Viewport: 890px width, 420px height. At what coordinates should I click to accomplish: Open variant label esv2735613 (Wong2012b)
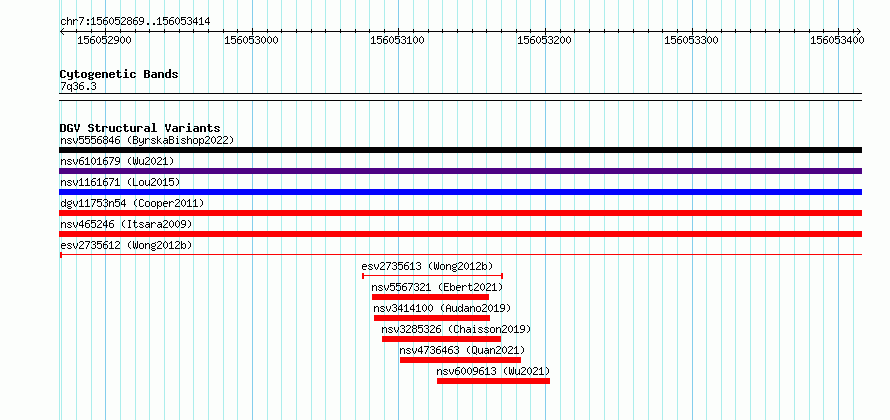(x=427, y=266)
